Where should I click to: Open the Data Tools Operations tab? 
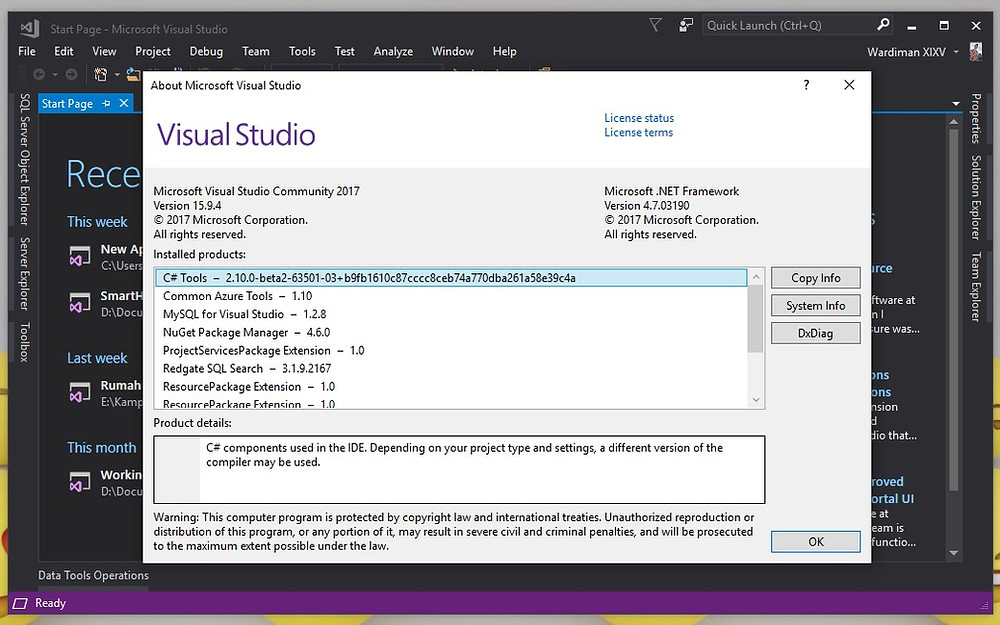[x=93, y=575]
